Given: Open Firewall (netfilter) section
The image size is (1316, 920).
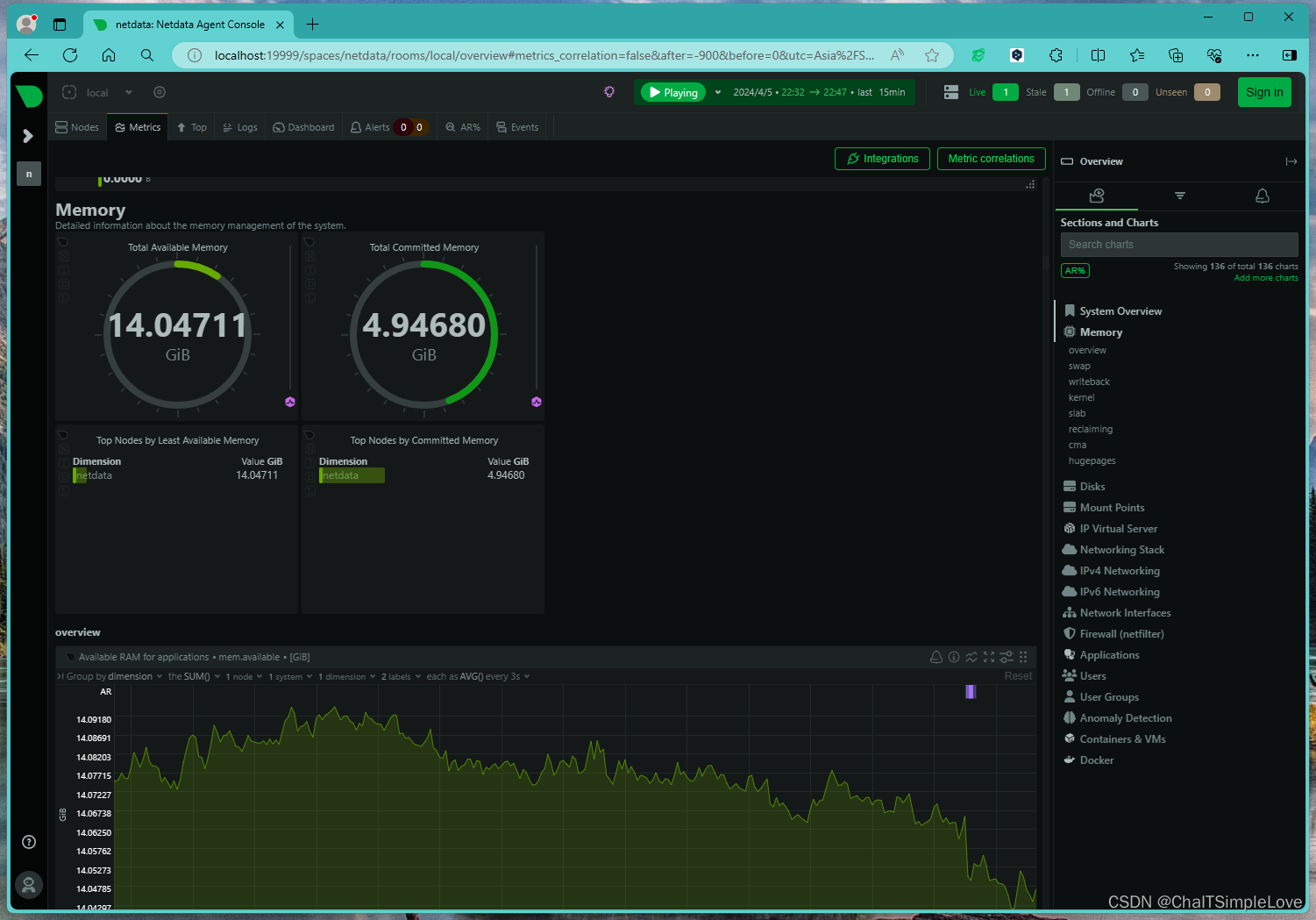Looking at the screenshot, I should pyautogui.click(x=1122, y=634).
